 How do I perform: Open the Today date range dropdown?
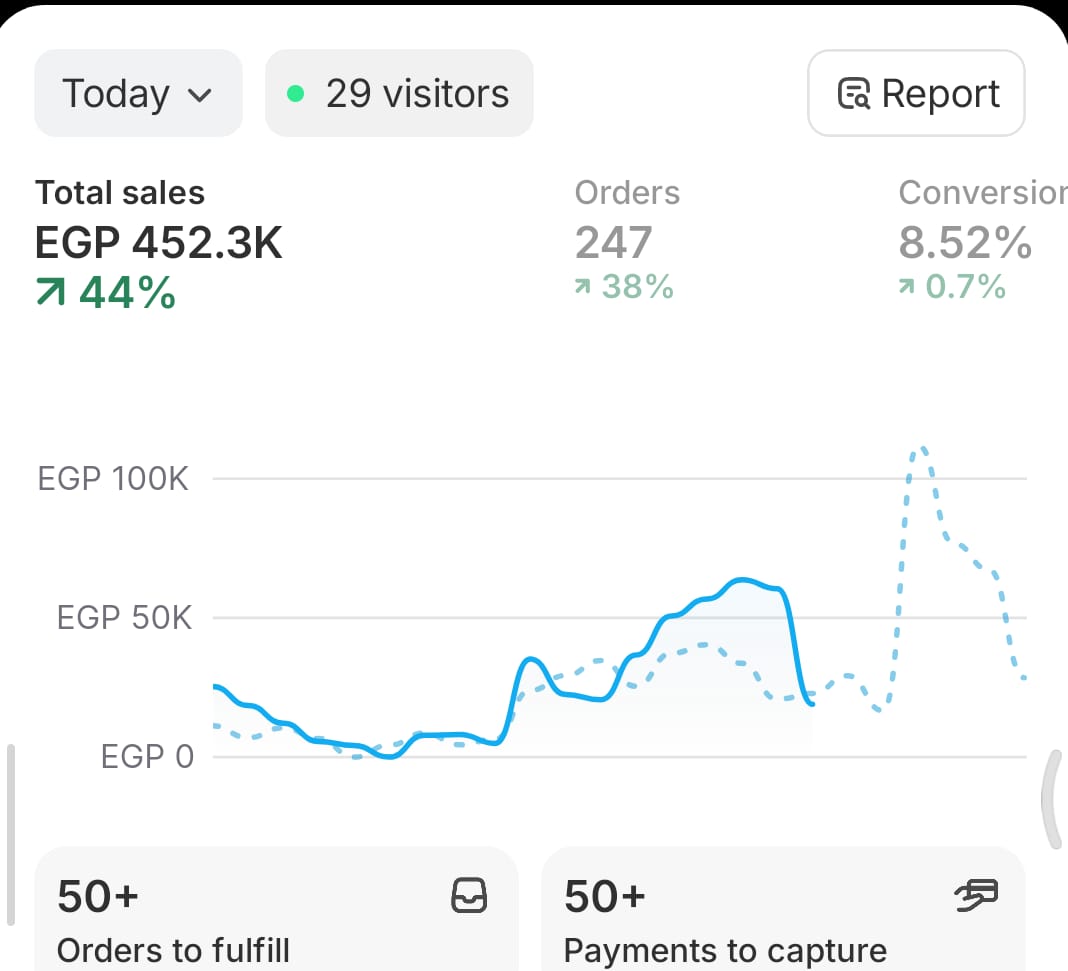point(138,94)
